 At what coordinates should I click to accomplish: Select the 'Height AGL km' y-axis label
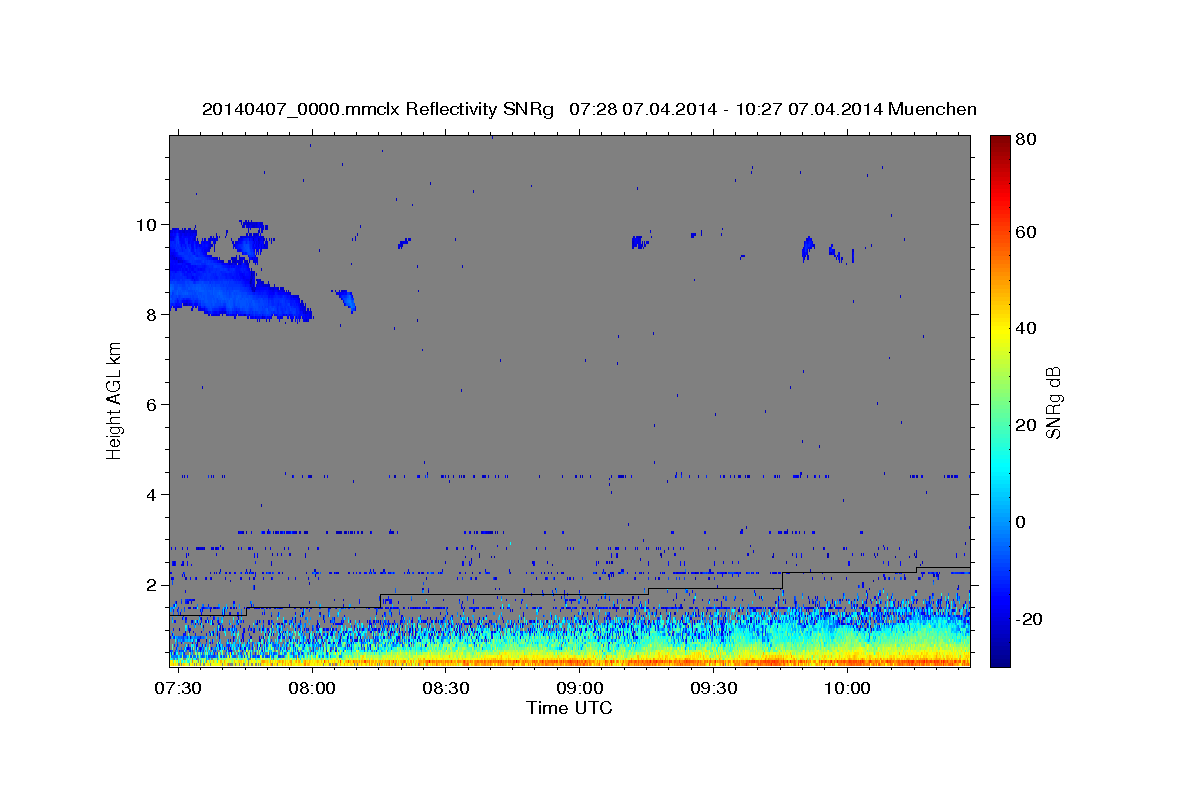click(x=114, y=400)
